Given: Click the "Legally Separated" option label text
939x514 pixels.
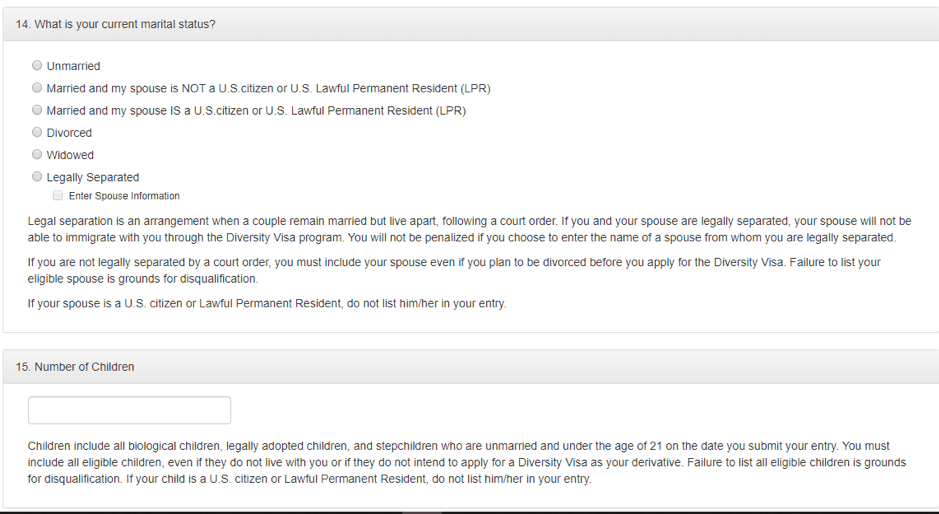Looking at the screenshot, I should (x=93, y=177).
